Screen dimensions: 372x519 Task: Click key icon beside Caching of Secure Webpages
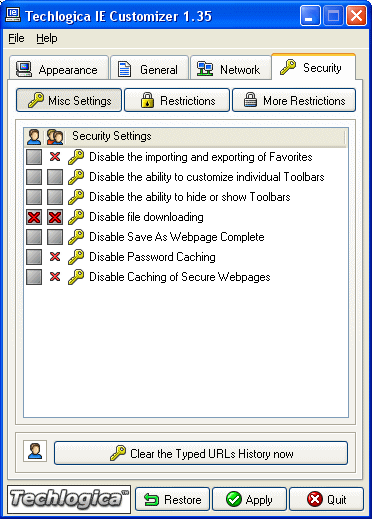76,277
